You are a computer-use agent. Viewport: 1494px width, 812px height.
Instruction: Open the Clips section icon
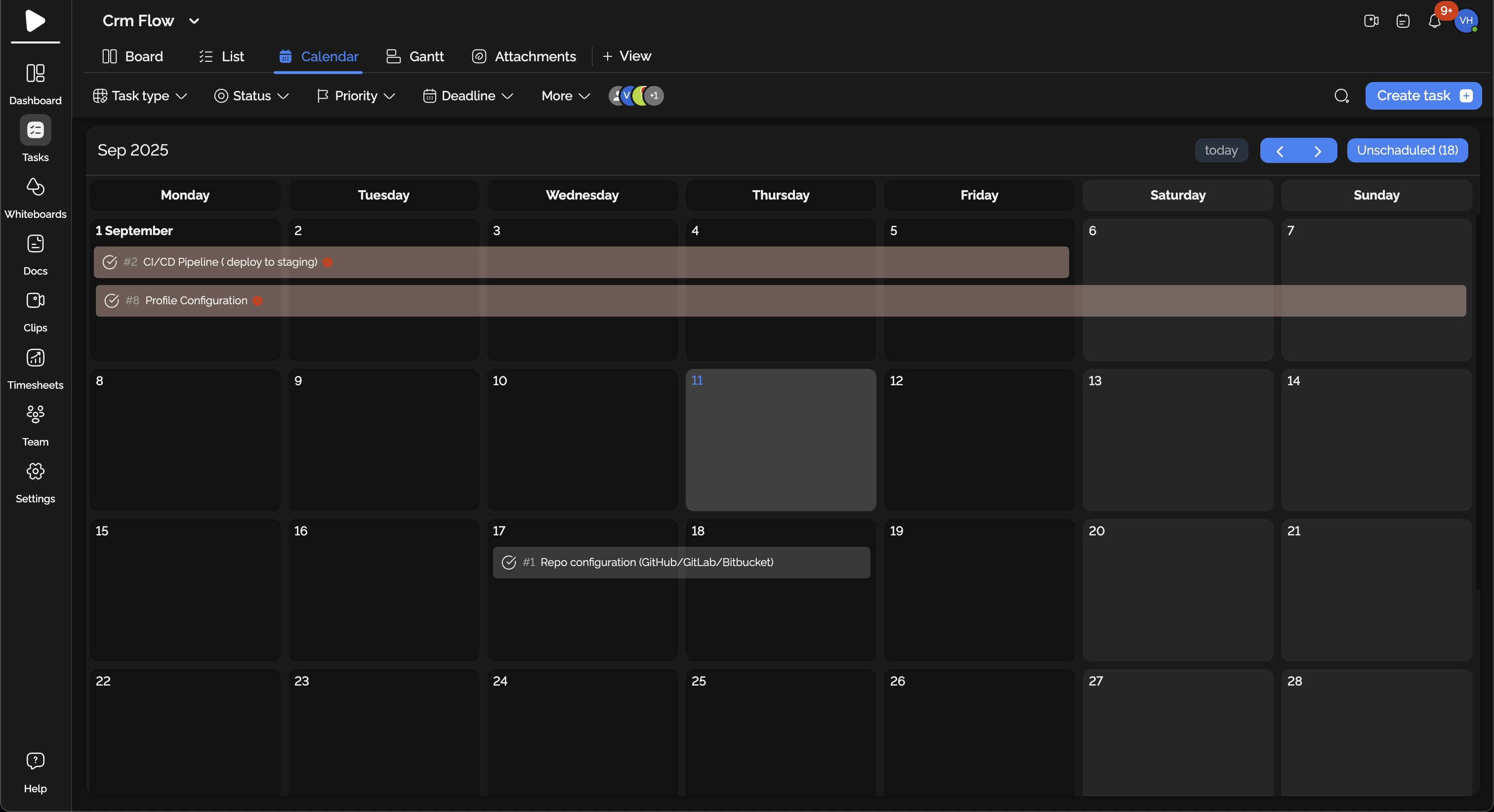pos(36,300)
